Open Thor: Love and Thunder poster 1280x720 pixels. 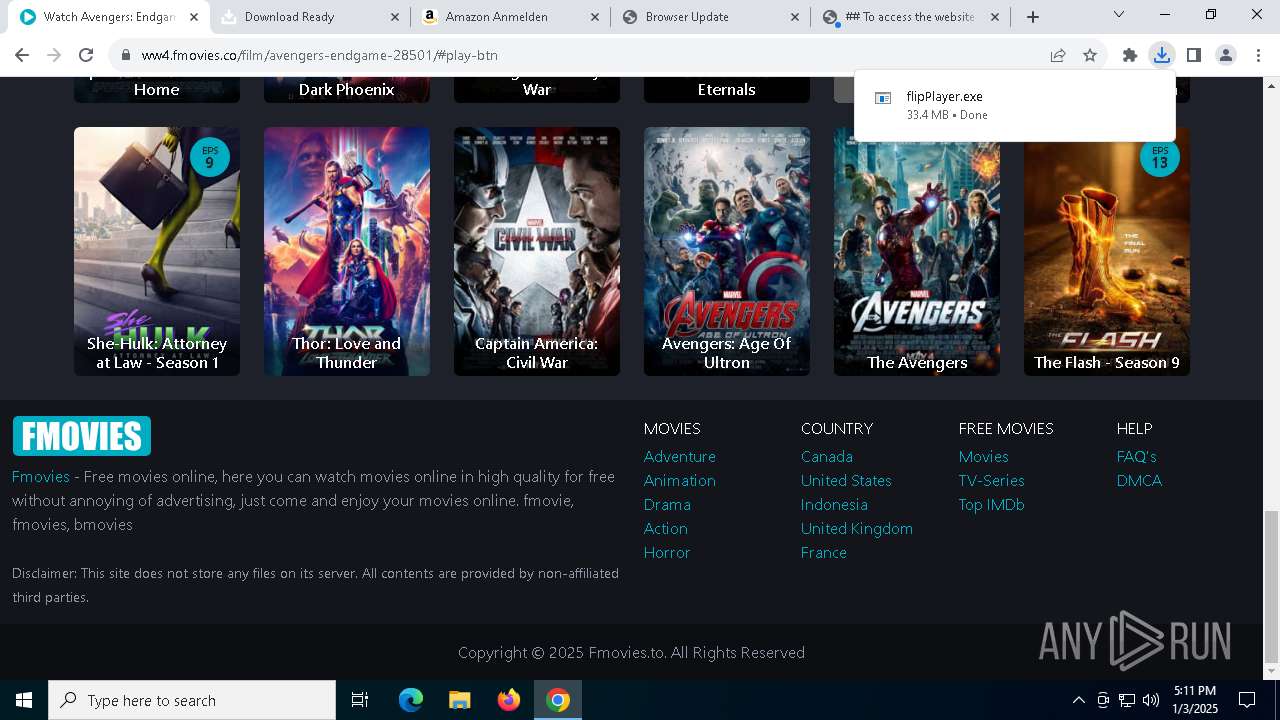[x=347, y=251]
